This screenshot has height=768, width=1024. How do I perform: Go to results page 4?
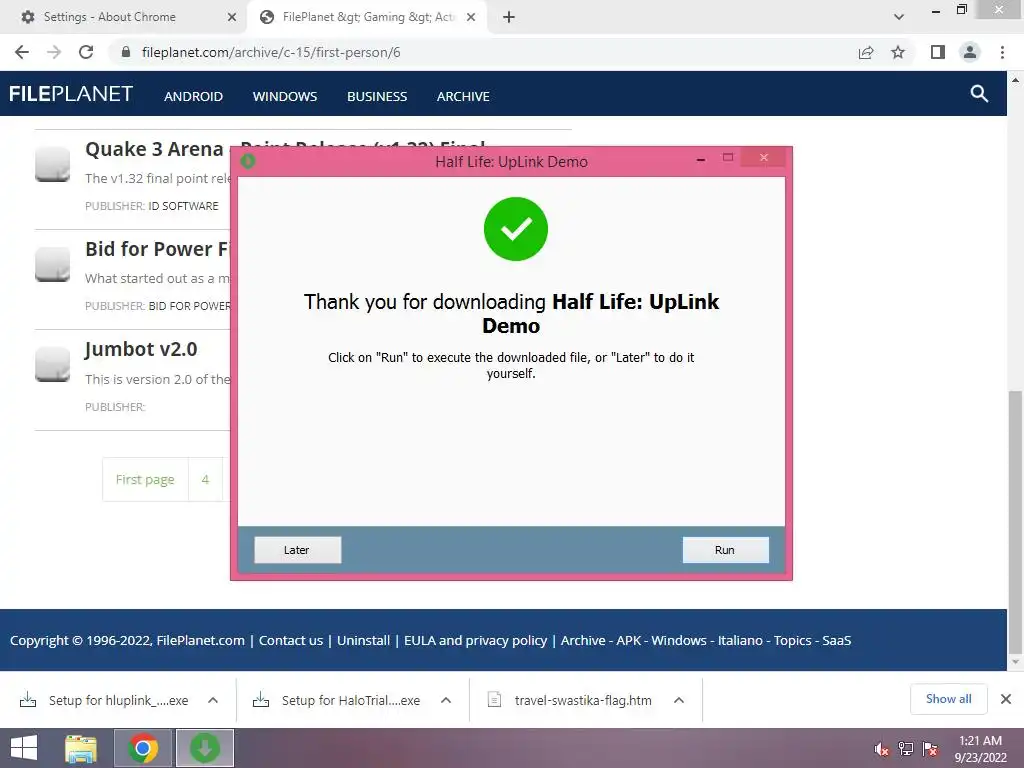[205, 479]
